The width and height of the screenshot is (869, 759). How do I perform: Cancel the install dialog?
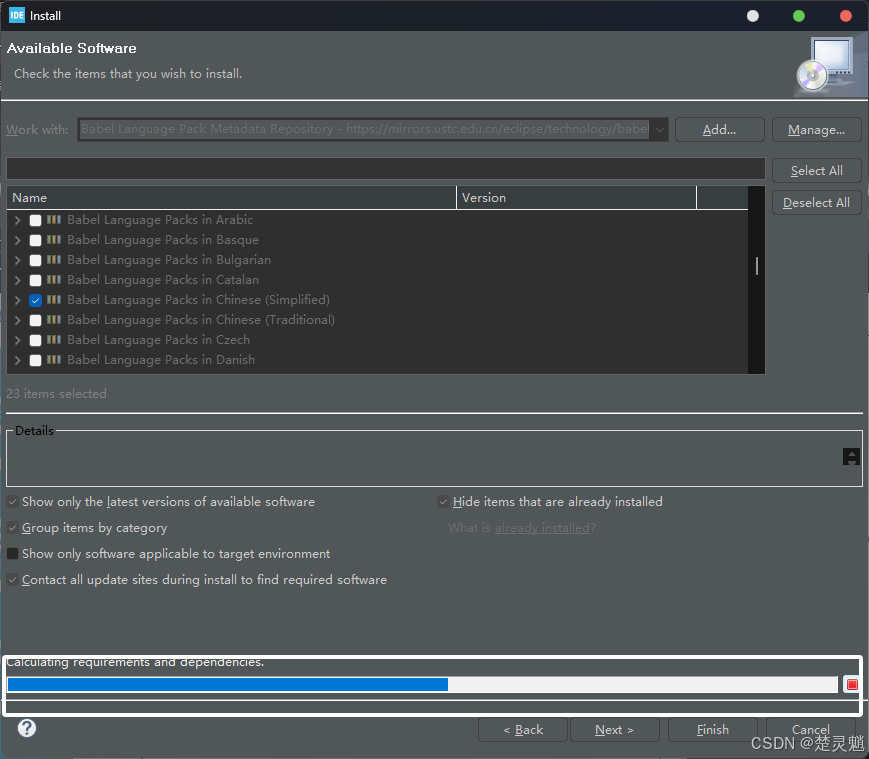pos(810,730)
